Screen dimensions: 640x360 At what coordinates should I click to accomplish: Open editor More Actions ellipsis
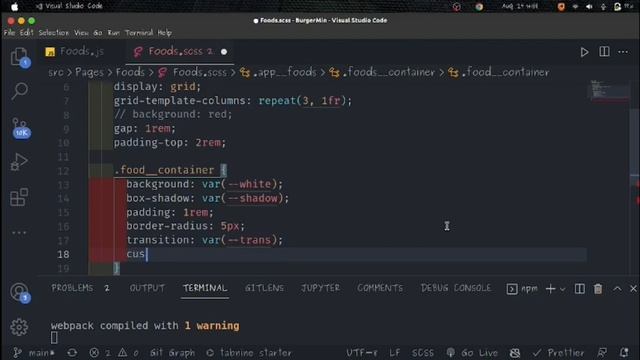click(623, 52)
